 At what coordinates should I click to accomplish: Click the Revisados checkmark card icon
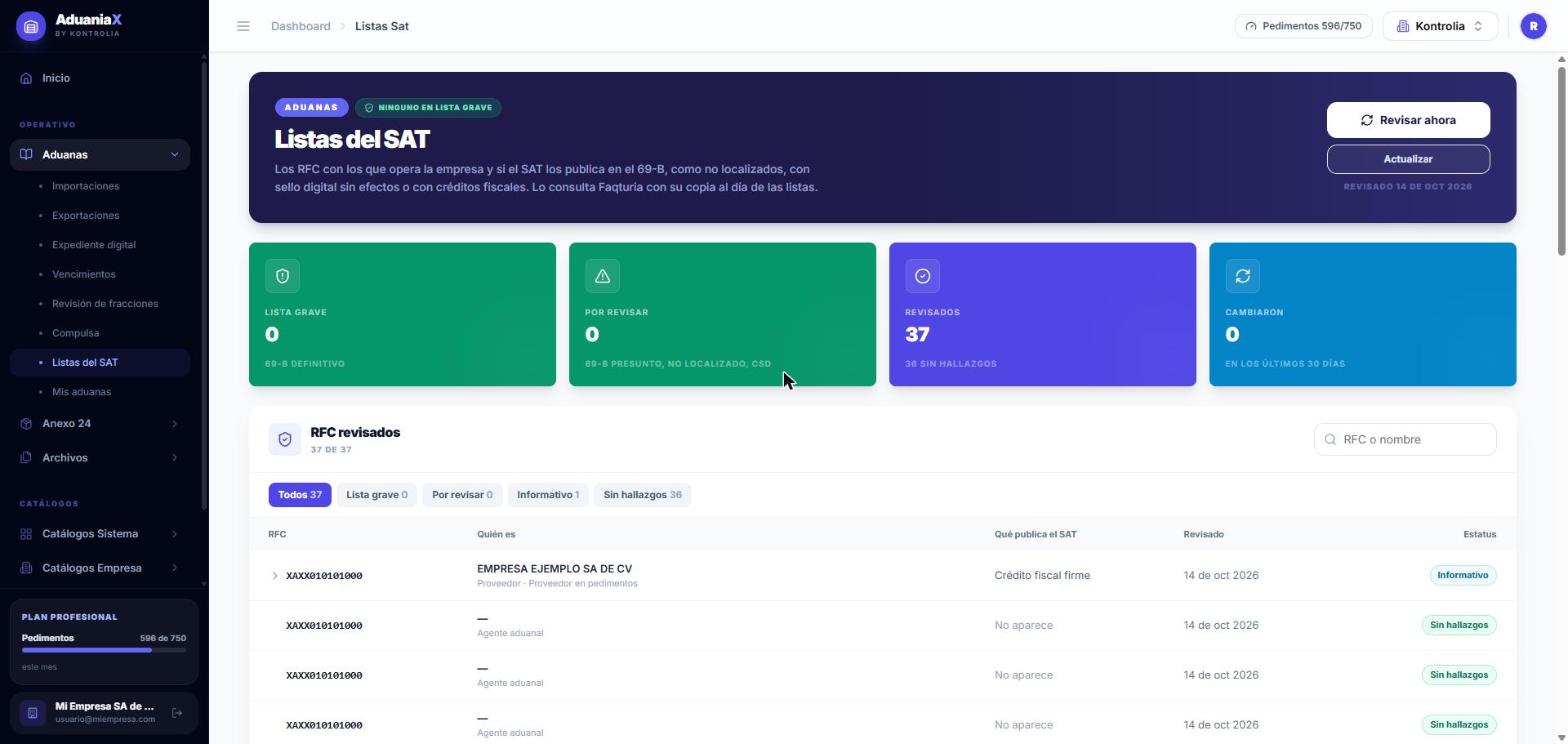pyautogui.click(x=922, y=276)
